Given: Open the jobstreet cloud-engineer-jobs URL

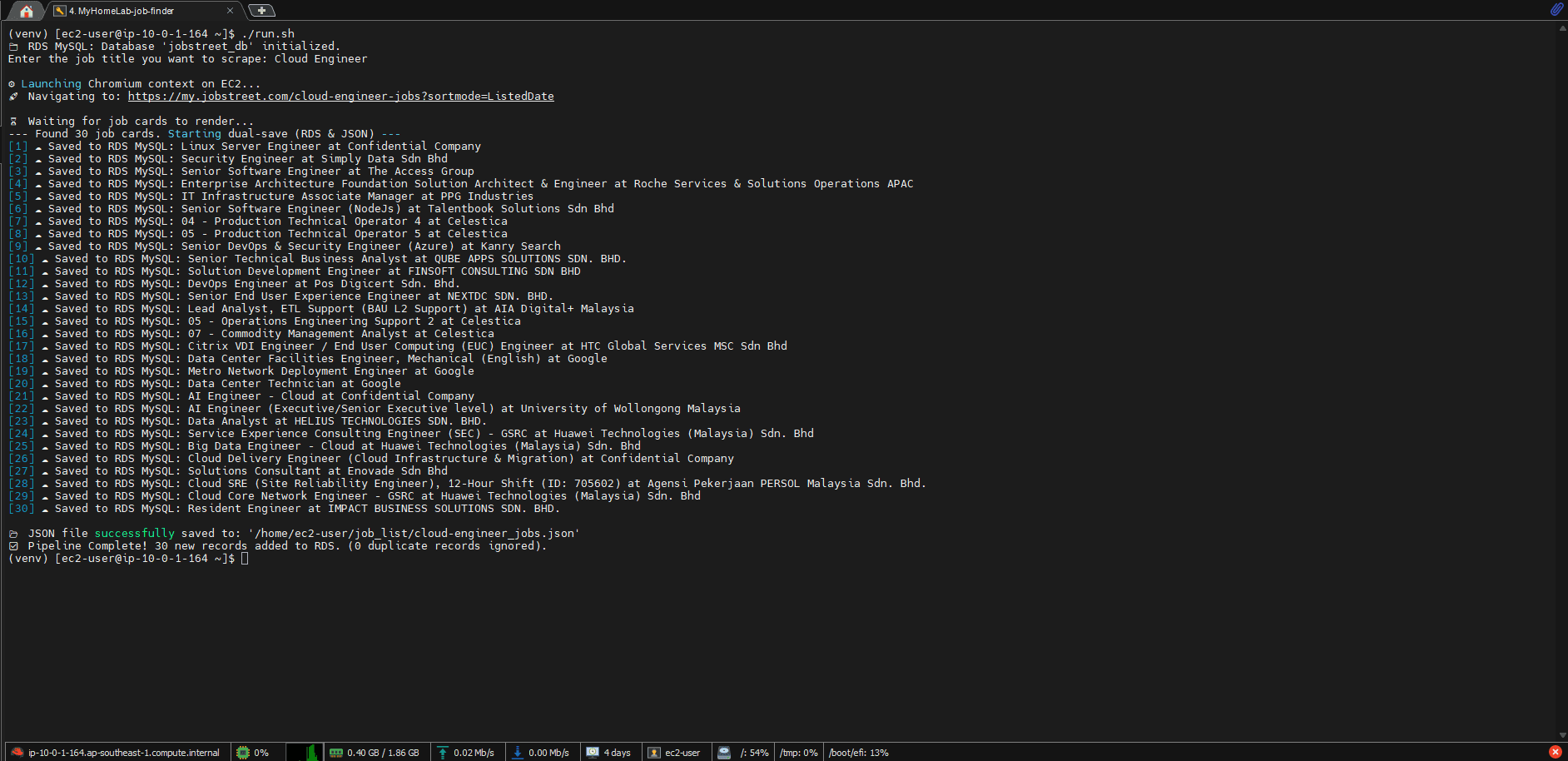Looking at the screenshot, I should click(x=340, y=97).
